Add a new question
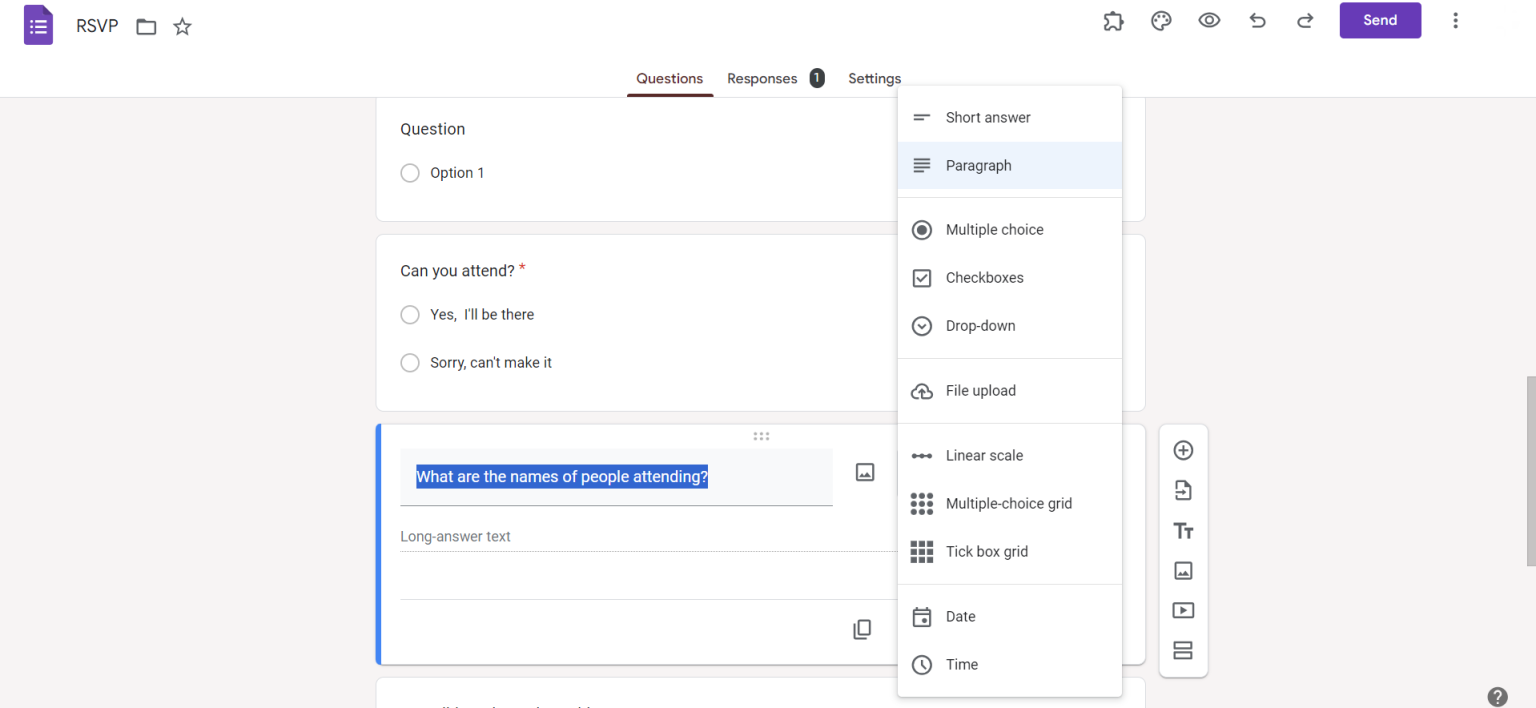 click(x=1183, y=451)
